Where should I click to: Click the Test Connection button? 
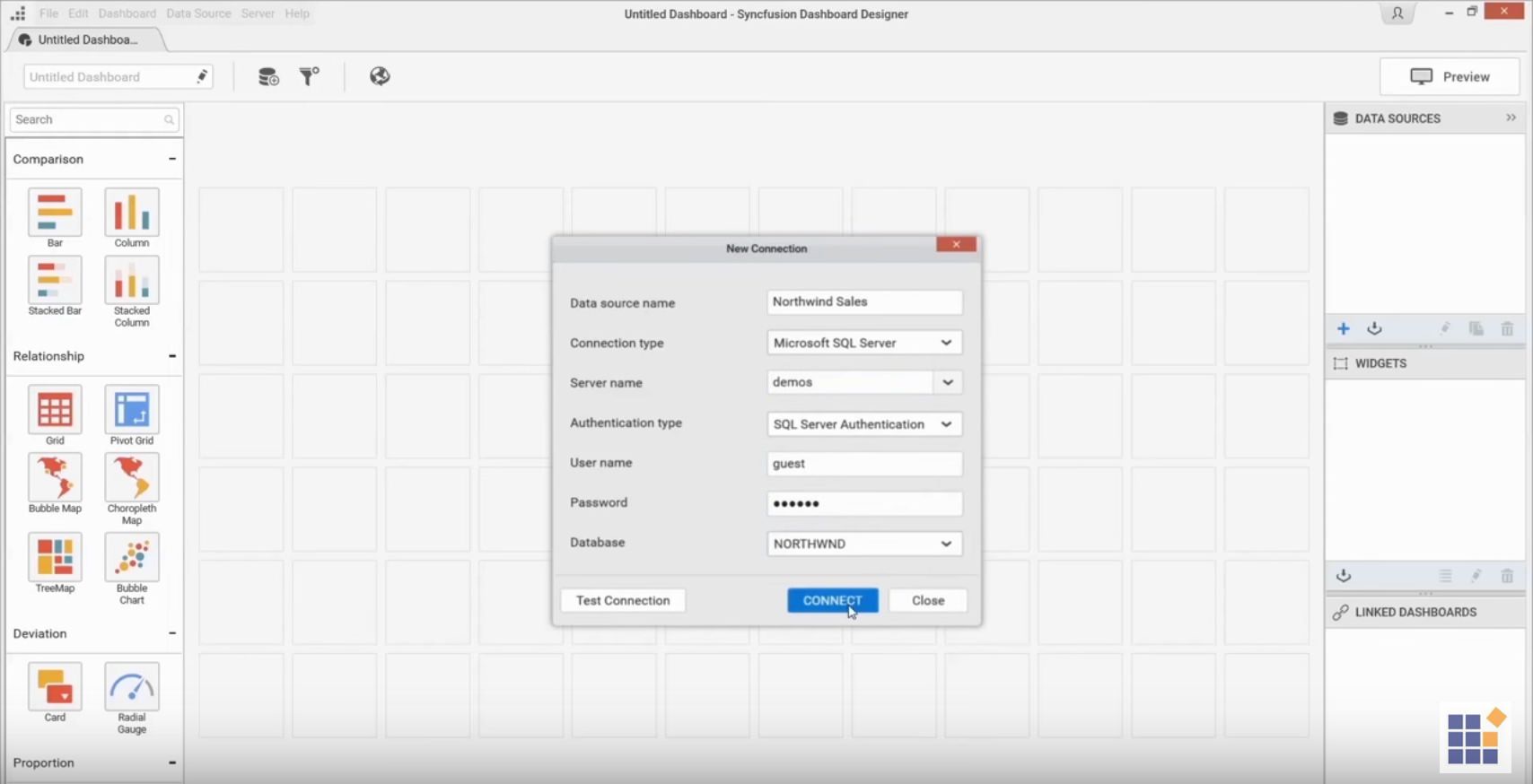click(x=623, y=601)
